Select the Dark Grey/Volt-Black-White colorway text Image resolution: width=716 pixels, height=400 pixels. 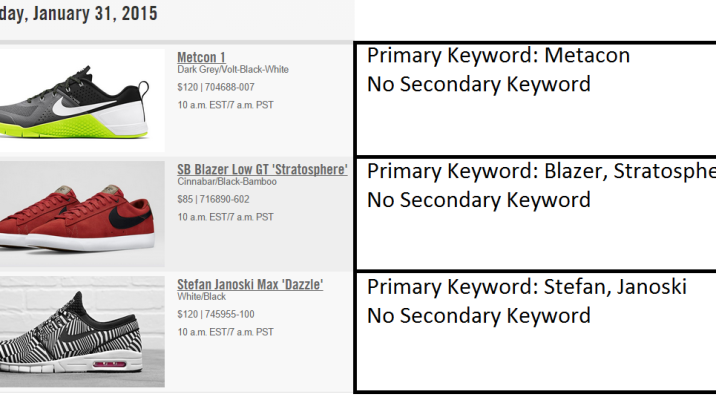233,70
